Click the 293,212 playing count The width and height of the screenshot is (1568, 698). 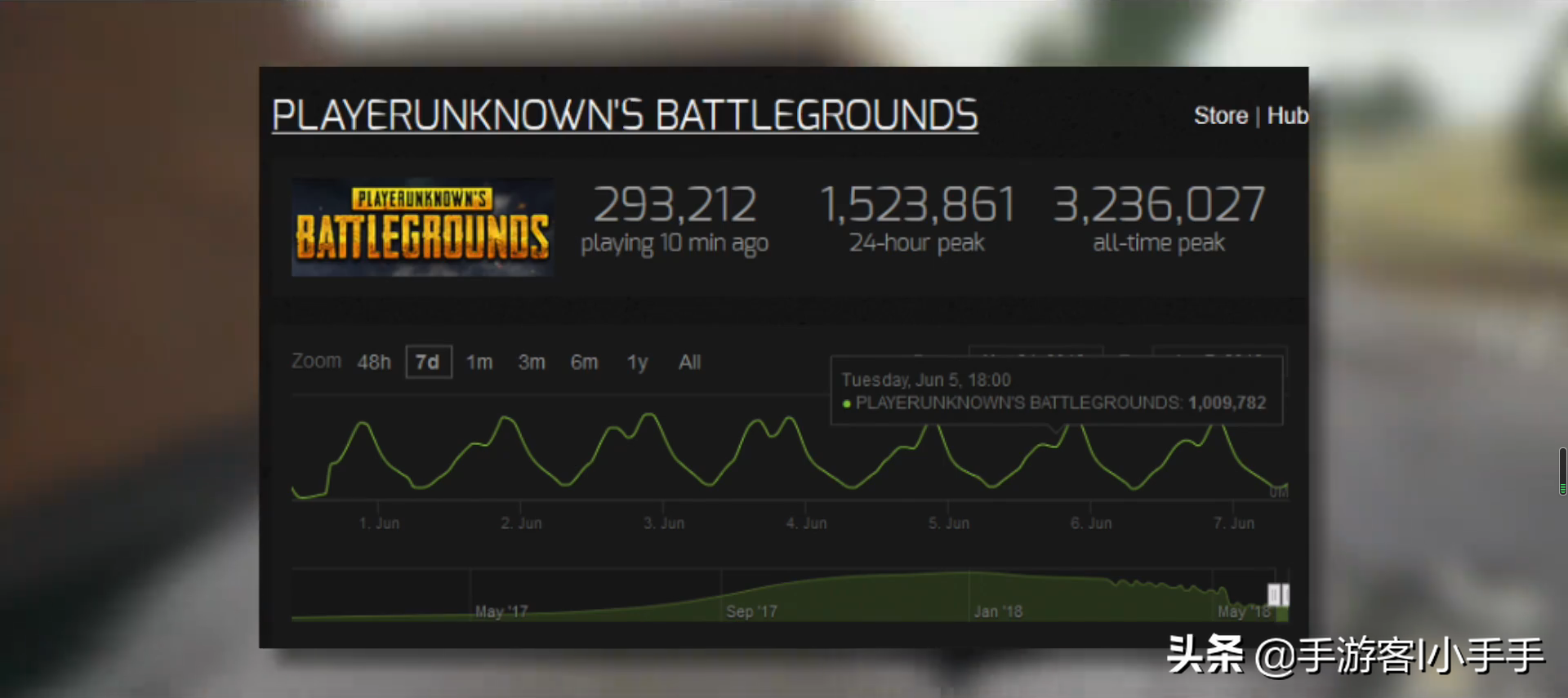pyautogui.click(x=675, y=204)
